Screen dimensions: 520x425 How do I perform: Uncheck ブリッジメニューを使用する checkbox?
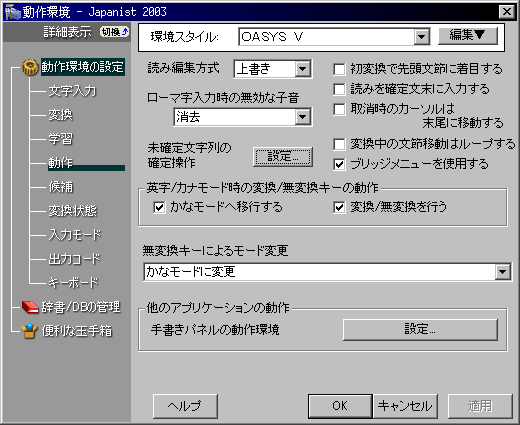pos(339,164)
